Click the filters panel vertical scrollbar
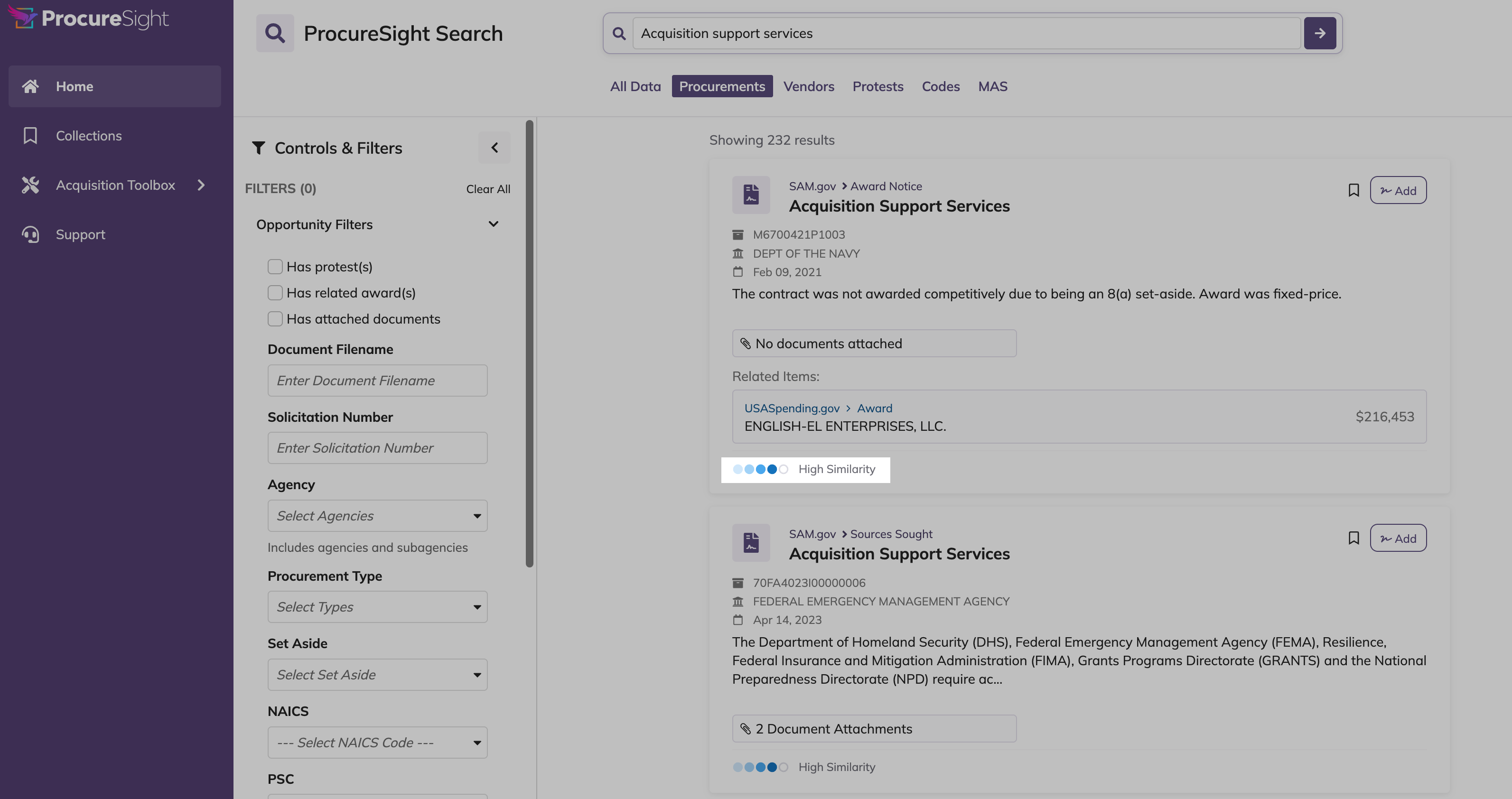Image resolution: width=1512 pixels, height=799 pixels. tap(530, 344)
